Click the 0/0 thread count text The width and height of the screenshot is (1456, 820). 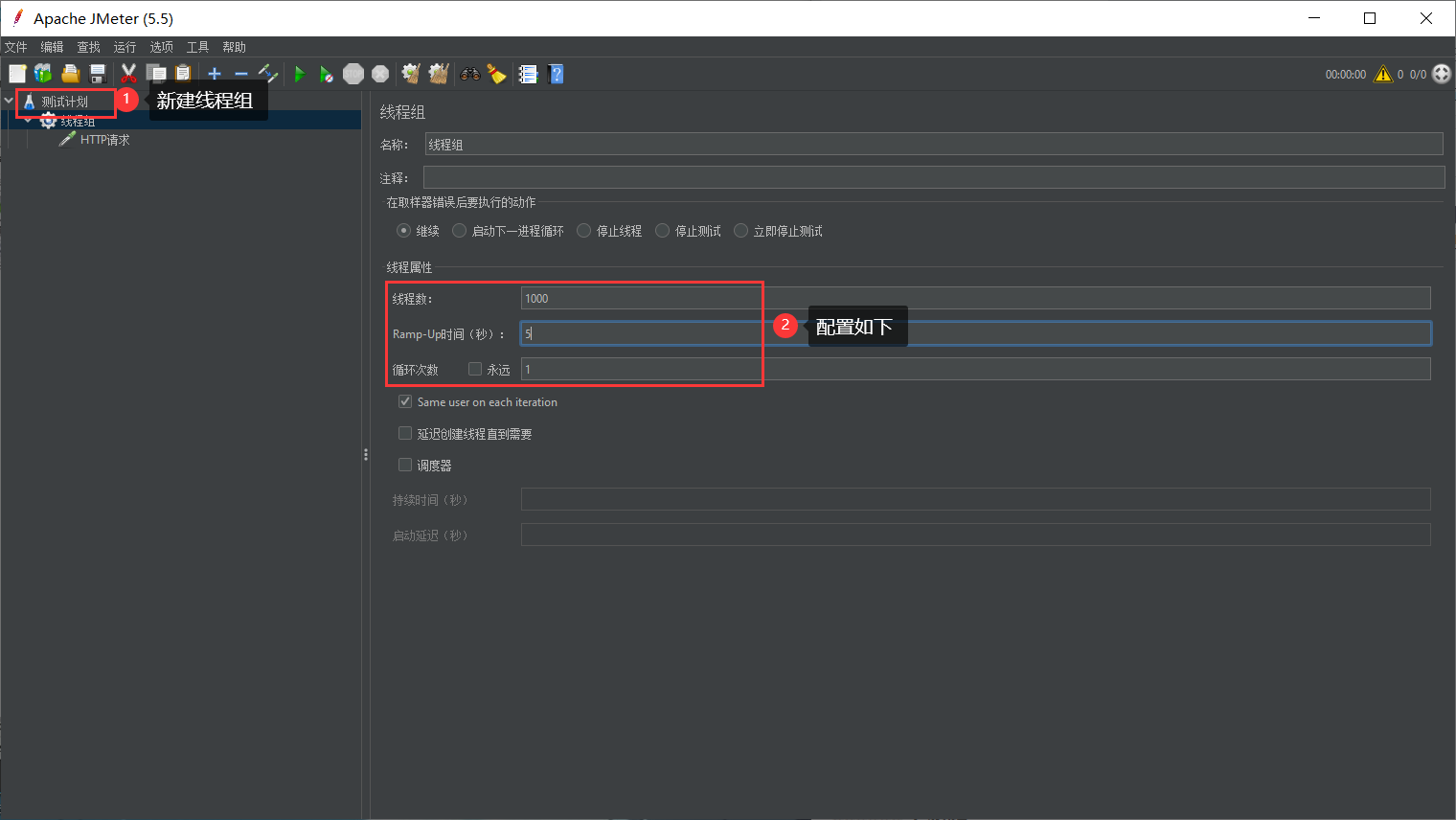point(1418,74)
